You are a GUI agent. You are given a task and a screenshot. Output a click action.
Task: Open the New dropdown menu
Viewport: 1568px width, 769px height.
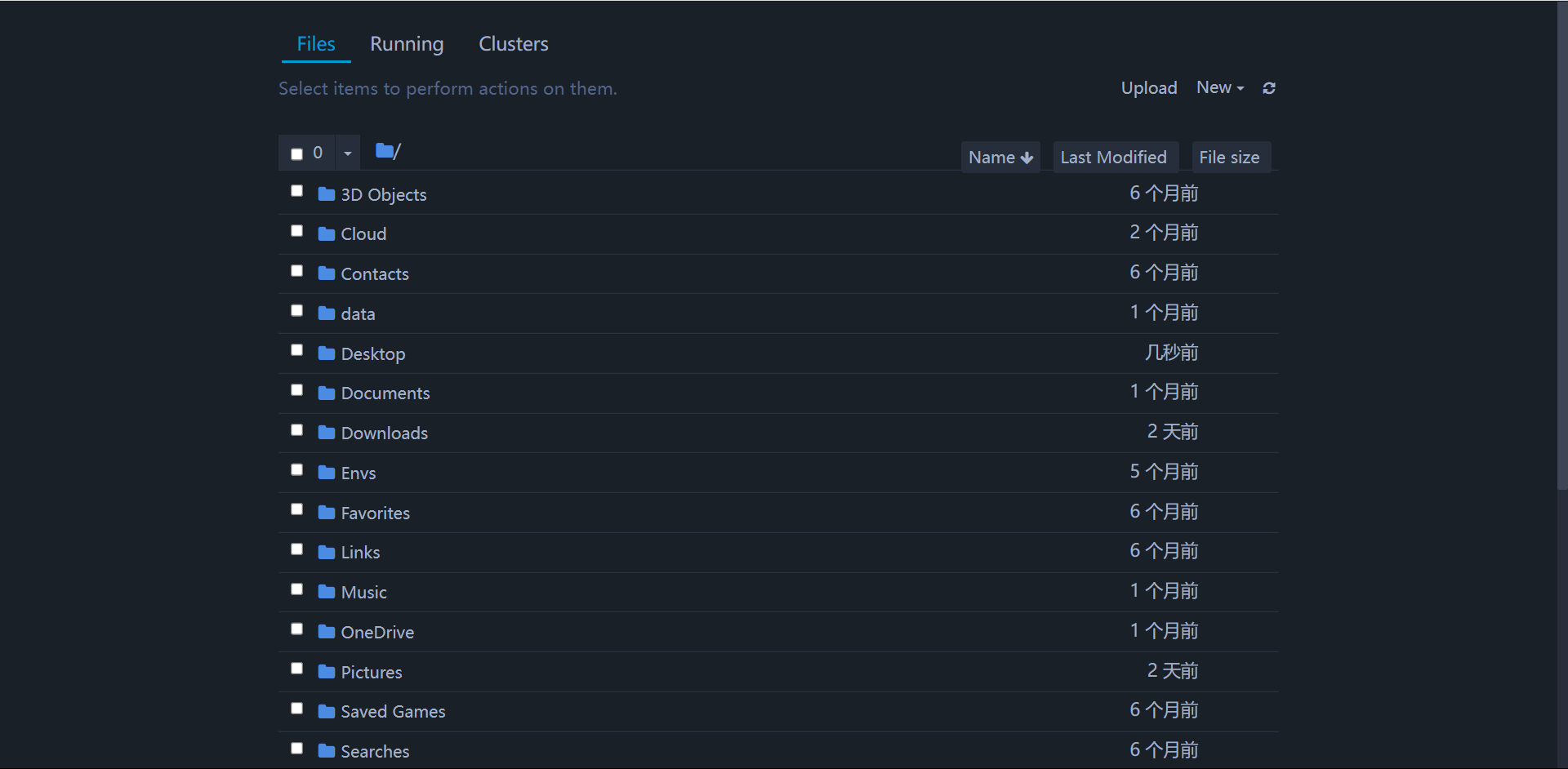pos(1220,87)
